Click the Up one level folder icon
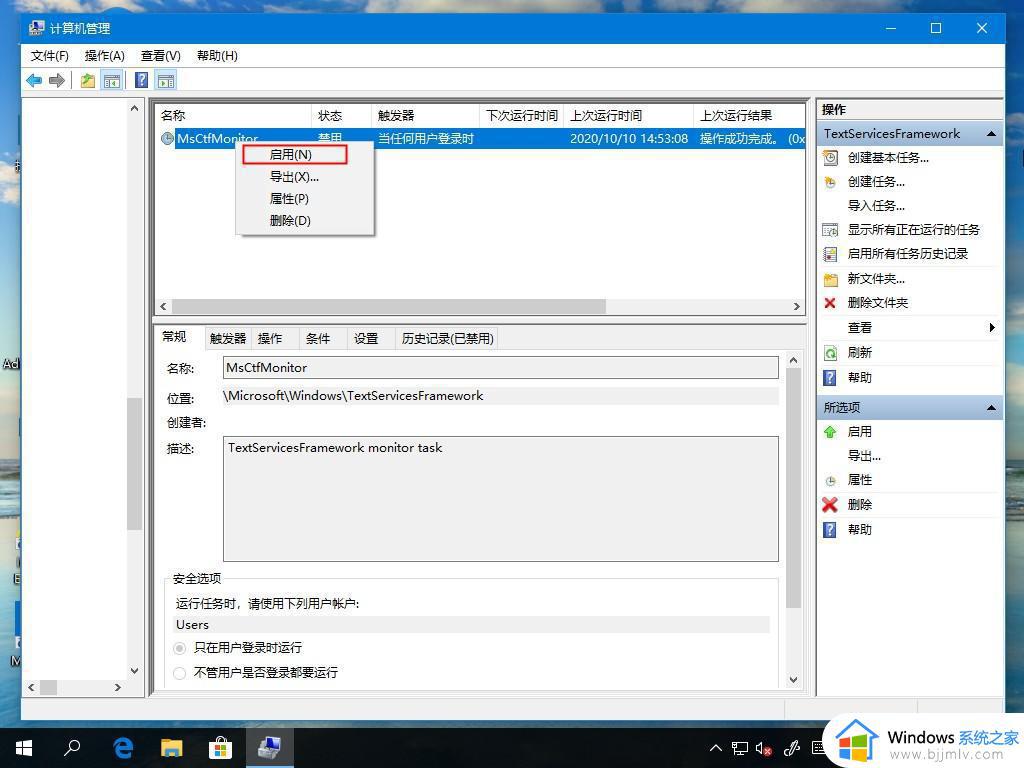Screen dimensions: 1024x768 [x=88, y=80]
